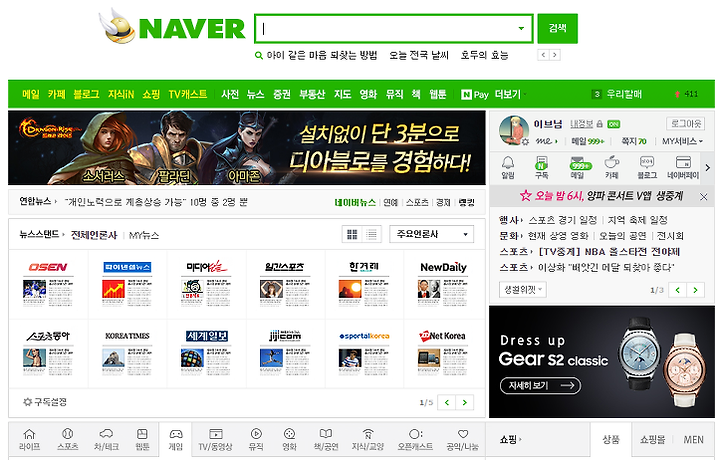Select the 오픈캐스트 icon tab
Viewport: 720px width, 460px height.
[x=415, y=440]
